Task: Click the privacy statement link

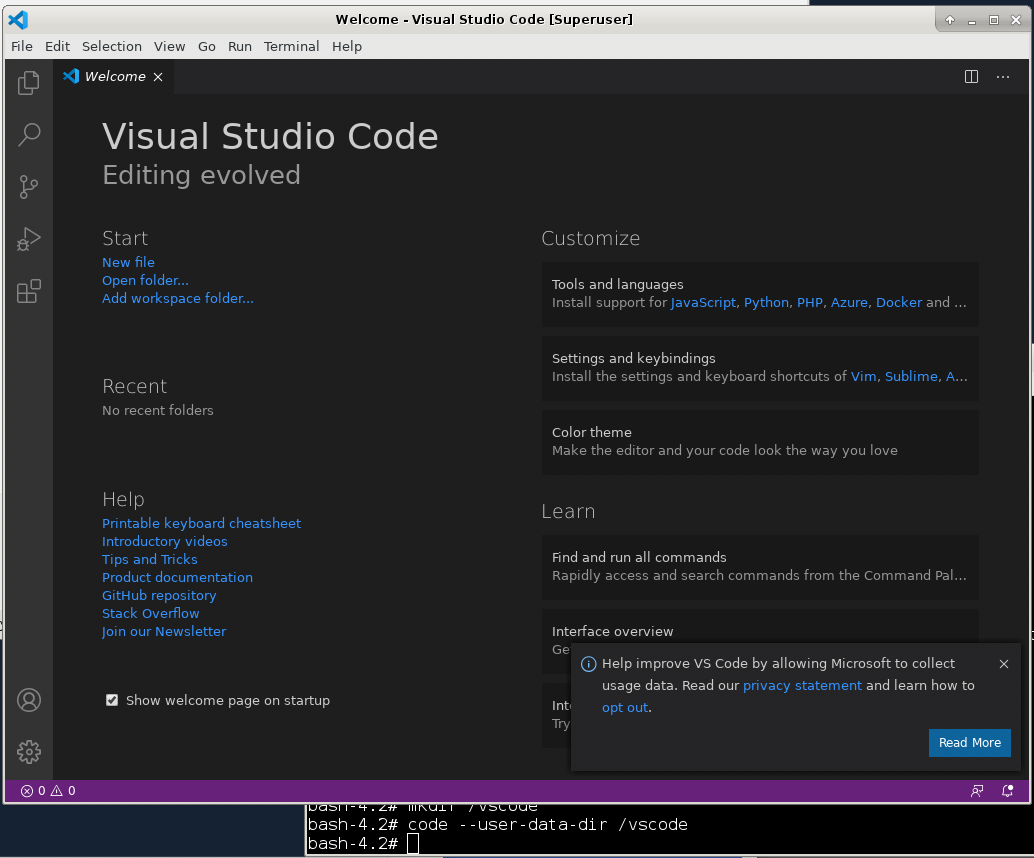Action: click(x=802, y=686)
